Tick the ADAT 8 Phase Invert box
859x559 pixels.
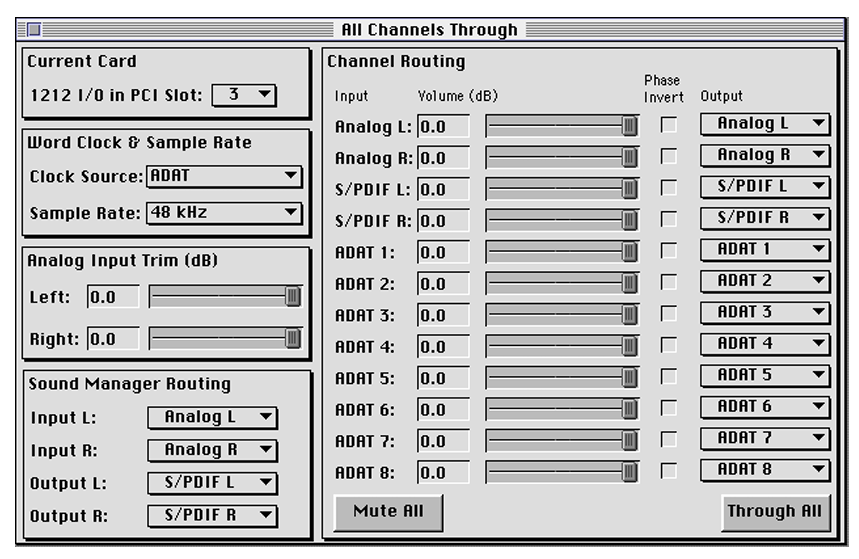(x=668, y=470)
